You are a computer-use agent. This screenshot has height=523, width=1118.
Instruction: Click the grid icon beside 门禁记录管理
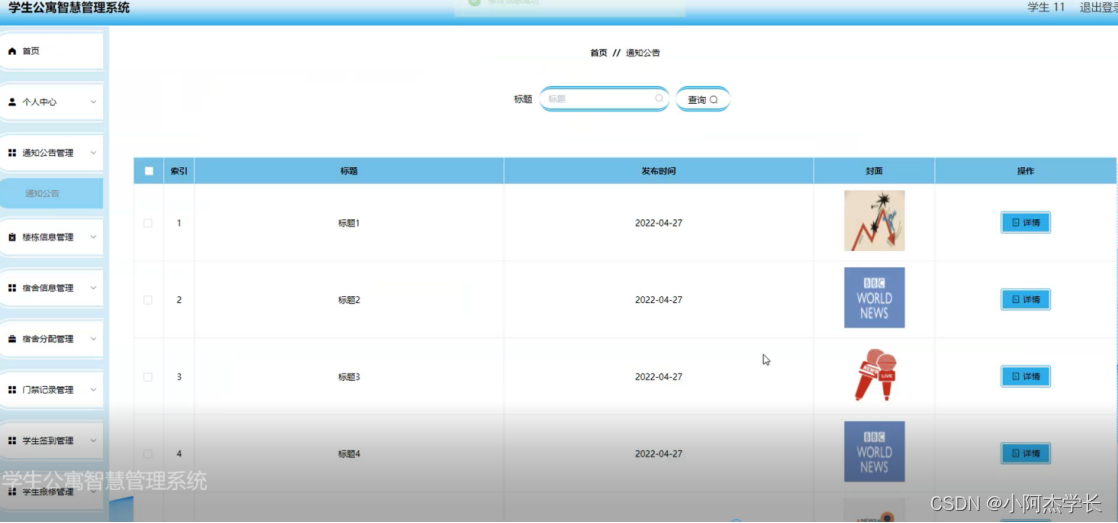click(x=12, y=390)
